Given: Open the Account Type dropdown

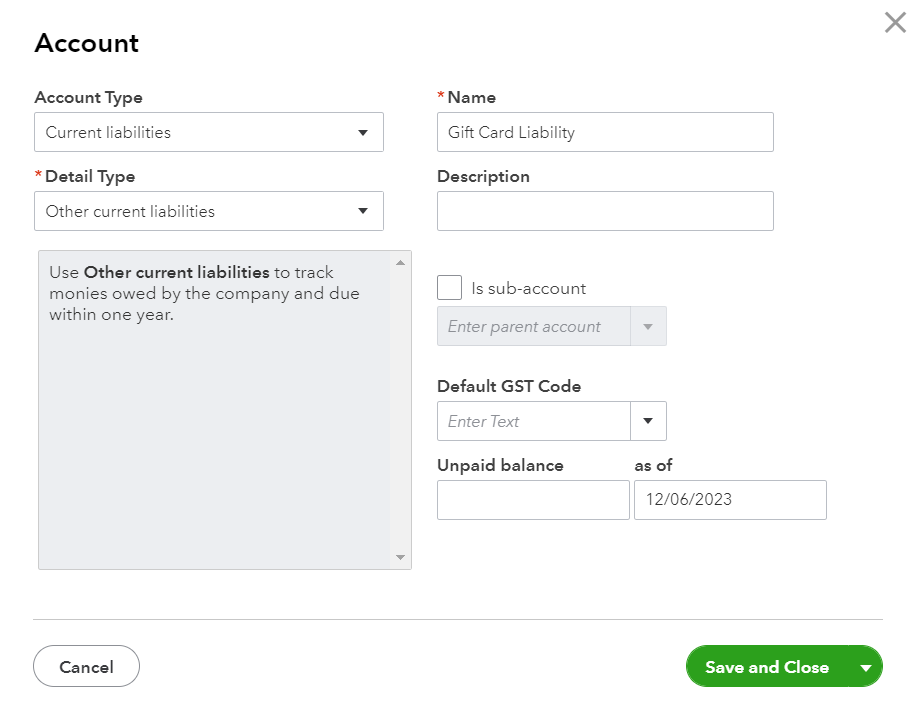Looking at the screenshot, I should 208,132.
